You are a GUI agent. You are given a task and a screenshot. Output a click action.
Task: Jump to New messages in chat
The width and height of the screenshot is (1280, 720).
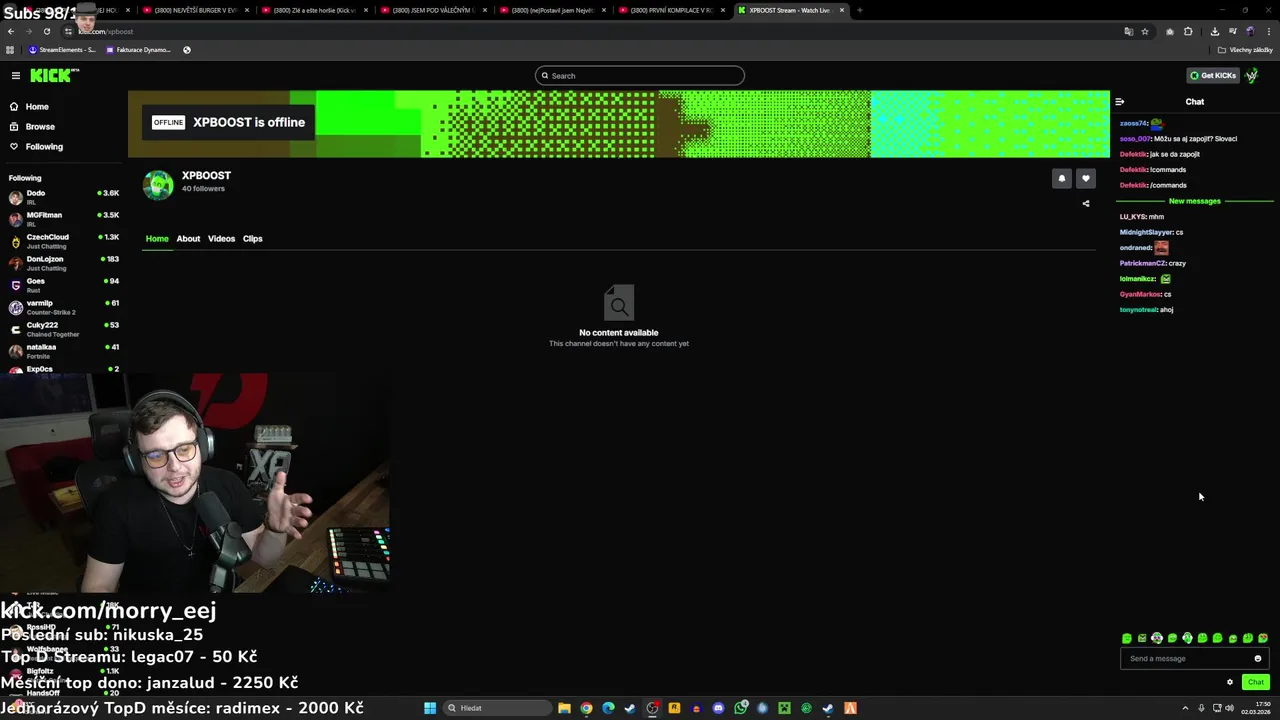[x=1194, y=201]
